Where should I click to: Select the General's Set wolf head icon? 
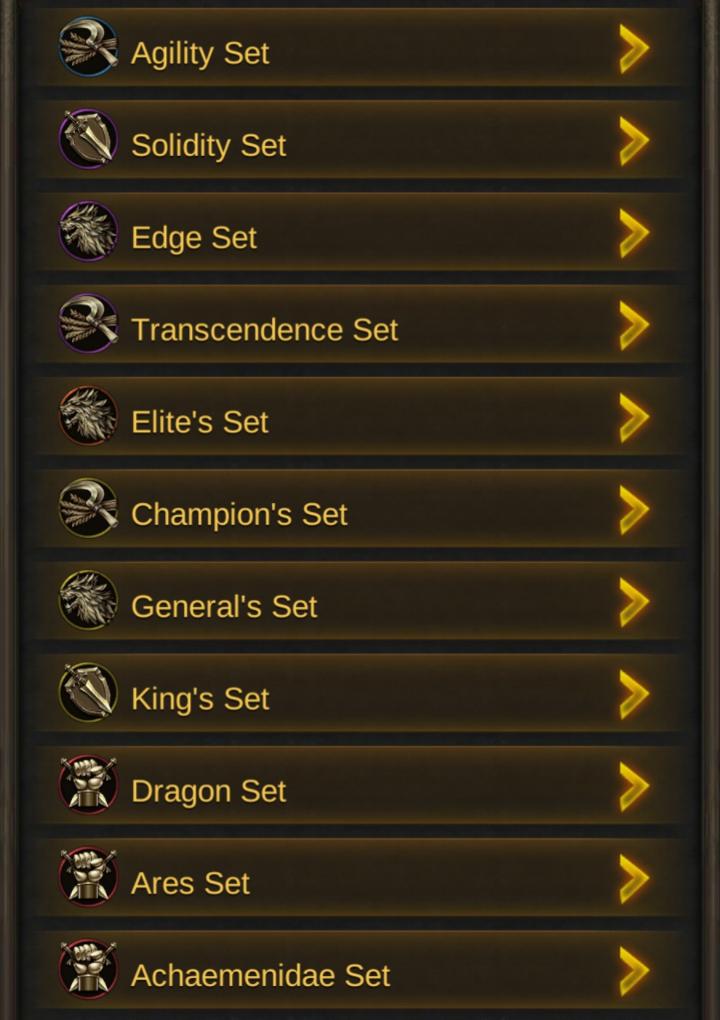click(87, 600)
